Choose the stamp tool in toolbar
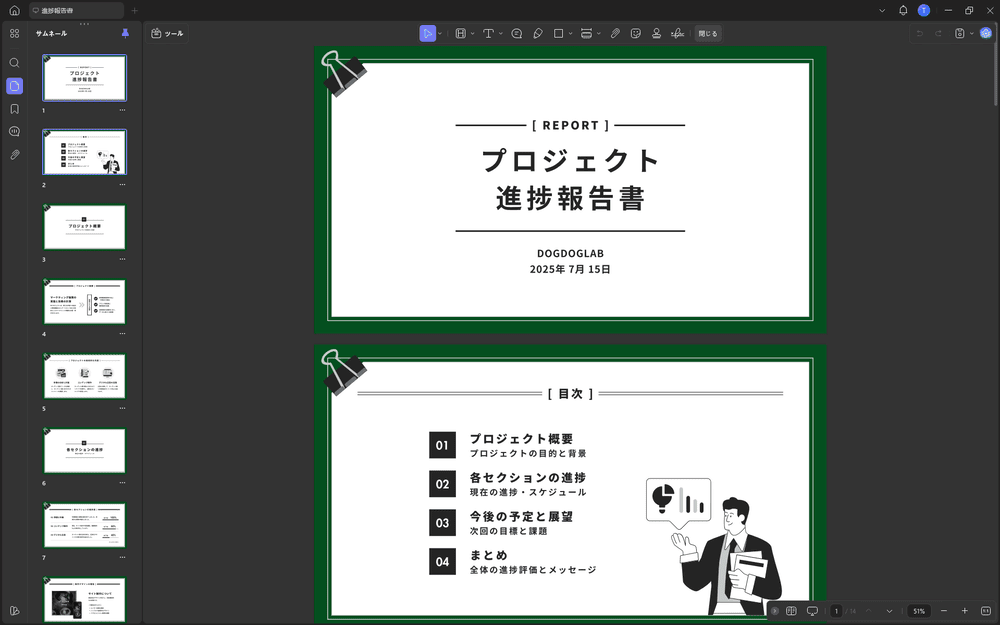The width and height of the screenshot is (1000, 625). 656,33
